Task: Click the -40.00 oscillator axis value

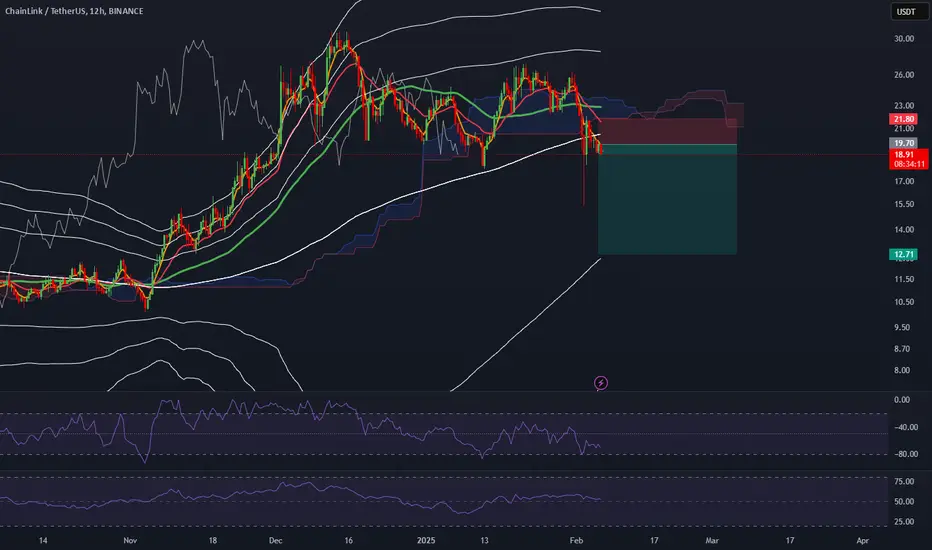Action: click(x=905, y=427)
